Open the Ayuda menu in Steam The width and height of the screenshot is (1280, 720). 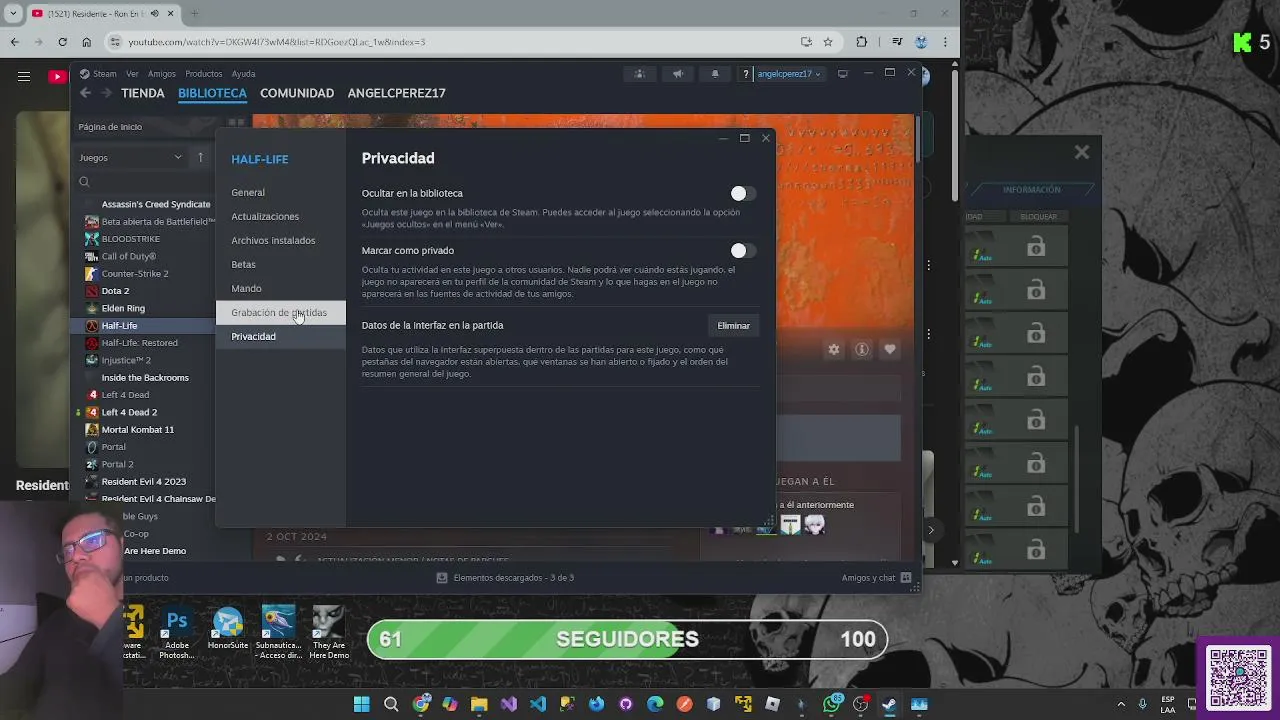243,74
